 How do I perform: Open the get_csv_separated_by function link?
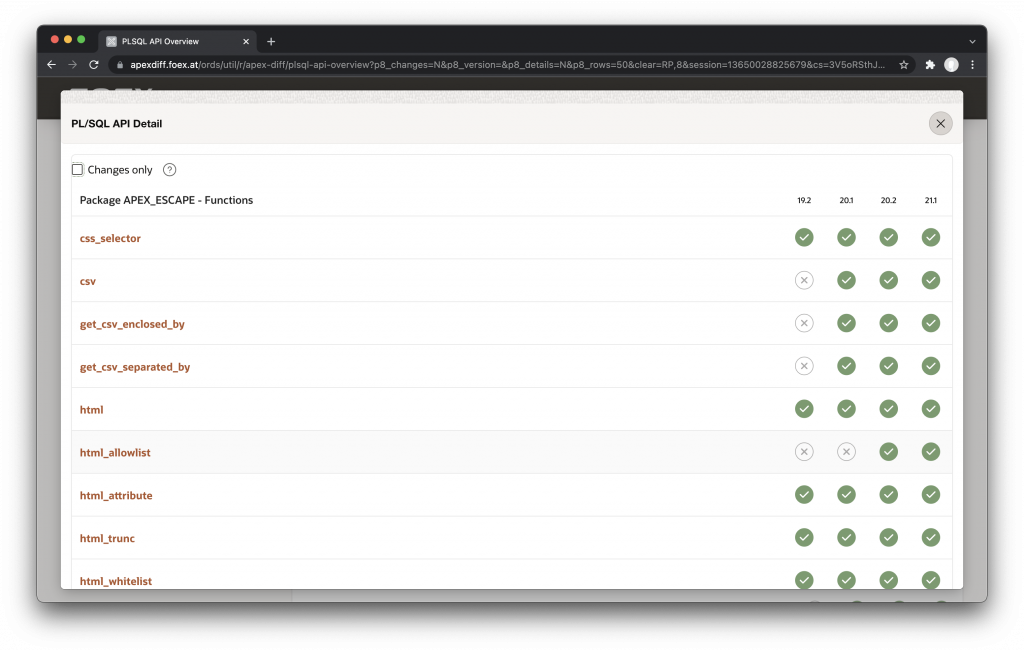tap(135, 367)
